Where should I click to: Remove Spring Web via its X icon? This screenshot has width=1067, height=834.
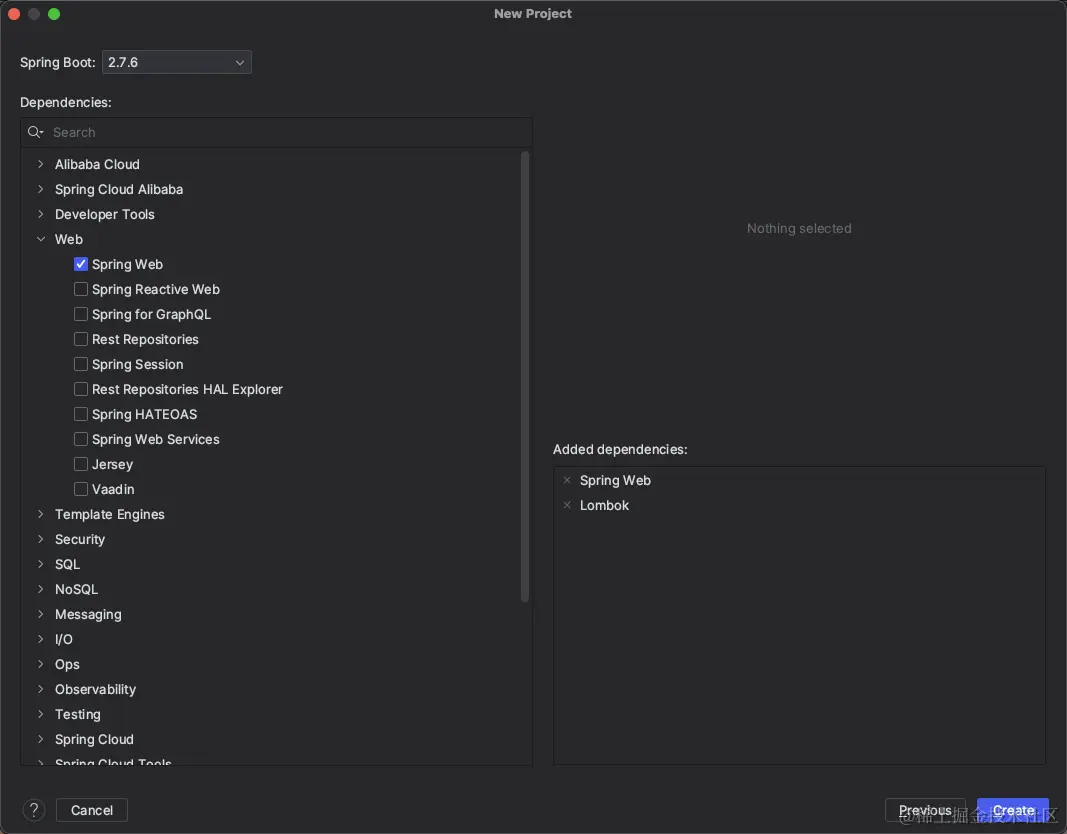coord(567,480)
